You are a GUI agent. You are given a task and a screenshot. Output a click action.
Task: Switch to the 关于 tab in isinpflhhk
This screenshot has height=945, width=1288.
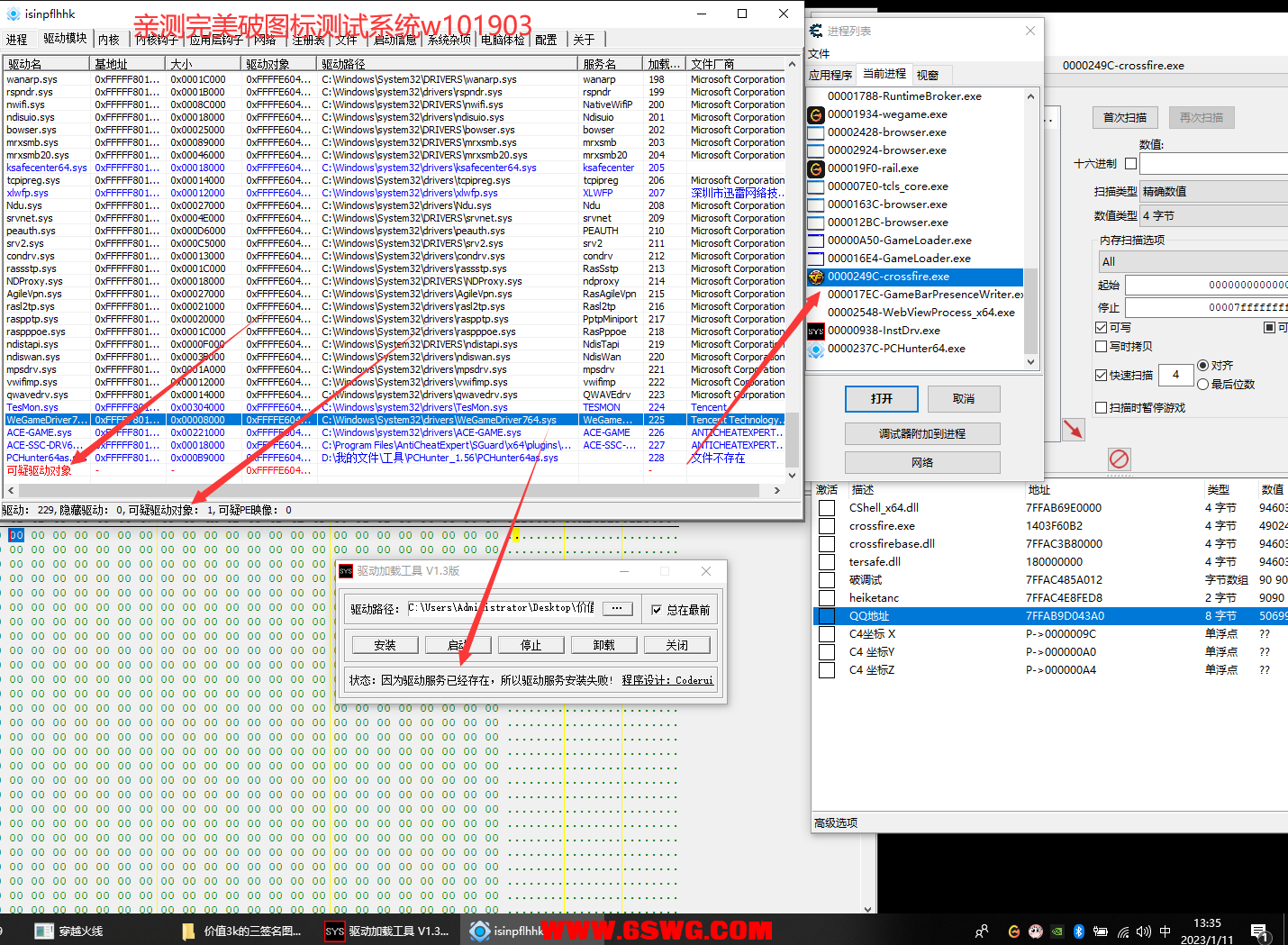coord(584,40)
